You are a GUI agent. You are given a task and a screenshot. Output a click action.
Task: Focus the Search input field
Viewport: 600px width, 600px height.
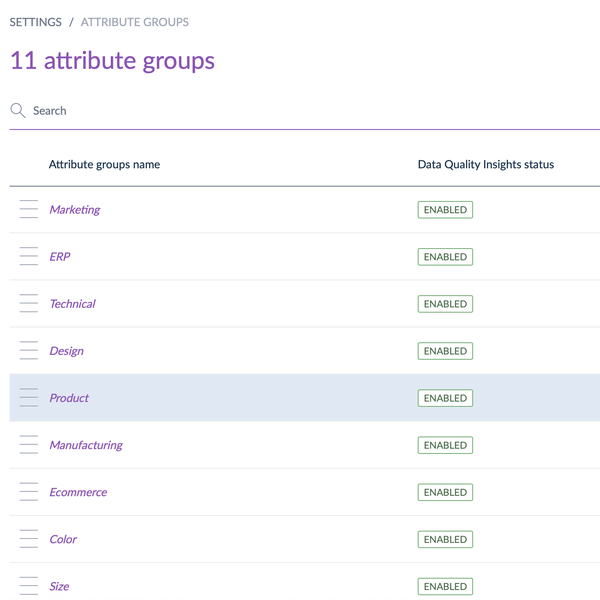coord(300,111)
